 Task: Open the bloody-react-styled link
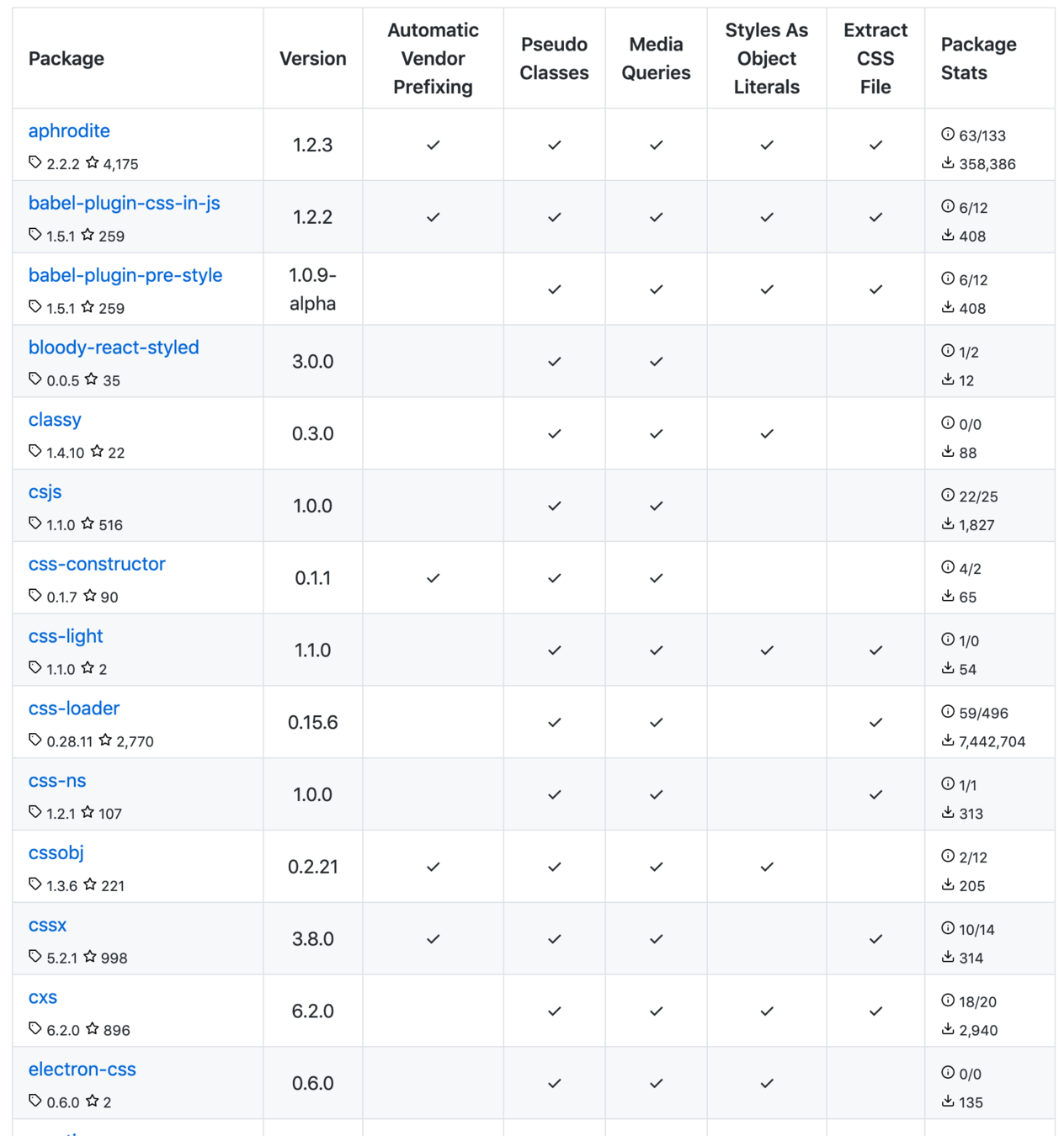(114, 348)
